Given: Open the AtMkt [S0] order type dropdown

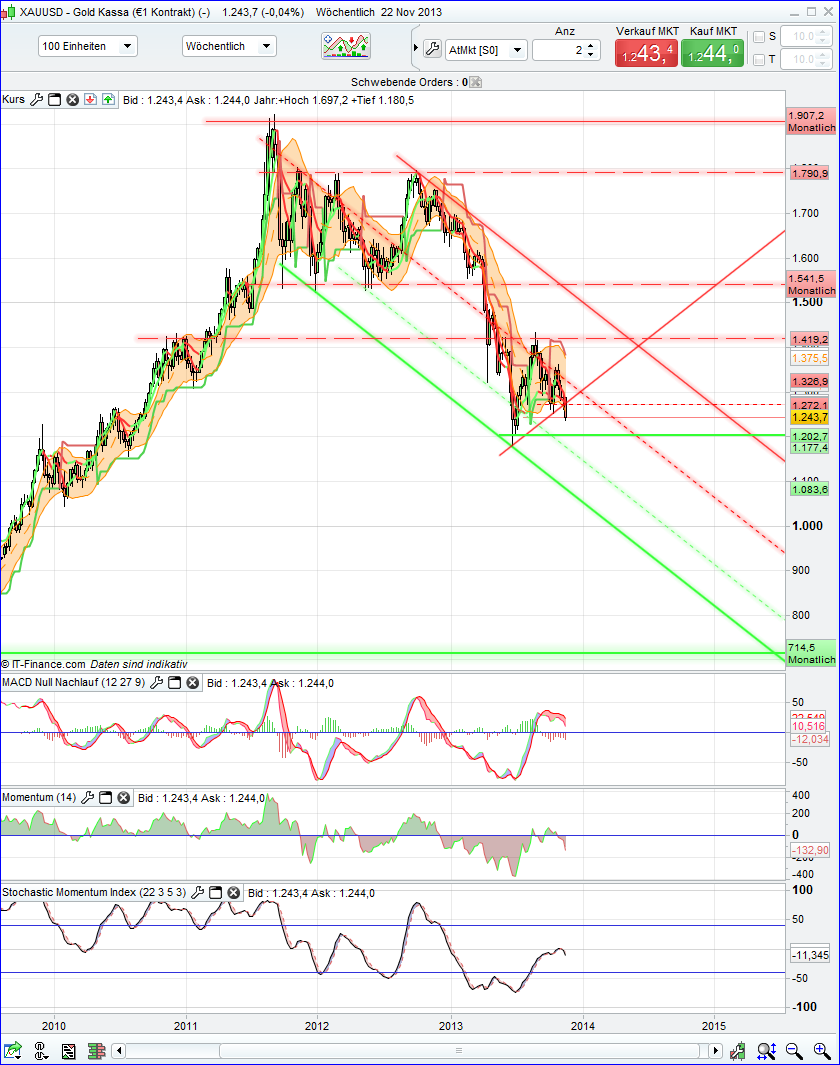Looking at the screenshot, I should point(517,48).
